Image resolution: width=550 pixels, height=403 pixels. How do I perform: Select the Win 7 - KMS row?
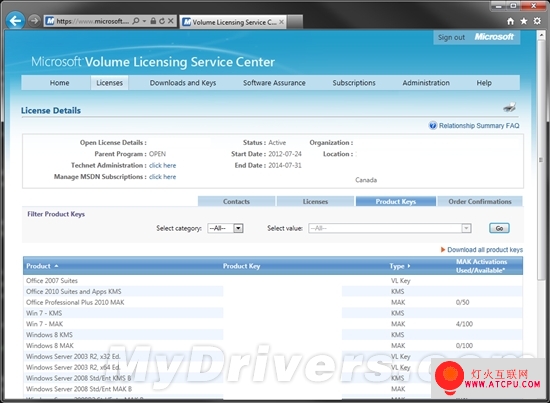pyautogui.click(x=273, y=313)
